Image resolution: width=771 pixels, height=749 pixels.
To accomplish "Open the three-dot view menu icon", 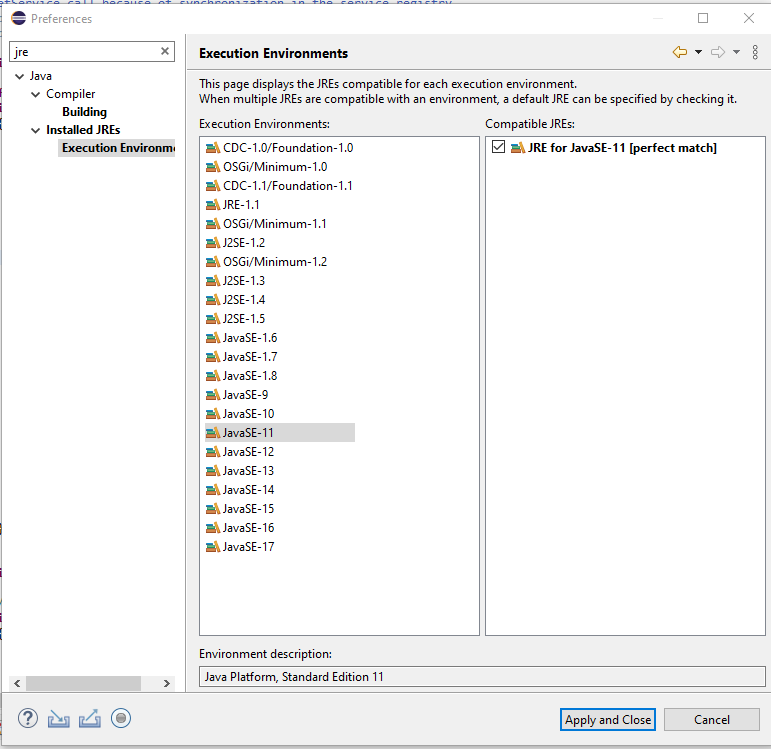I will coord(755,52).
